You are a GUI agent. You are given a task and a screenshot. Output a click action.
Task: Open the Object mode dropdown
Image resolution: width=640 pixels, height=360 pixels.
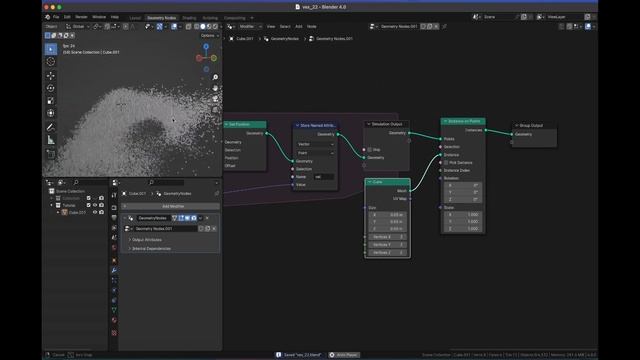click(52, 27)
